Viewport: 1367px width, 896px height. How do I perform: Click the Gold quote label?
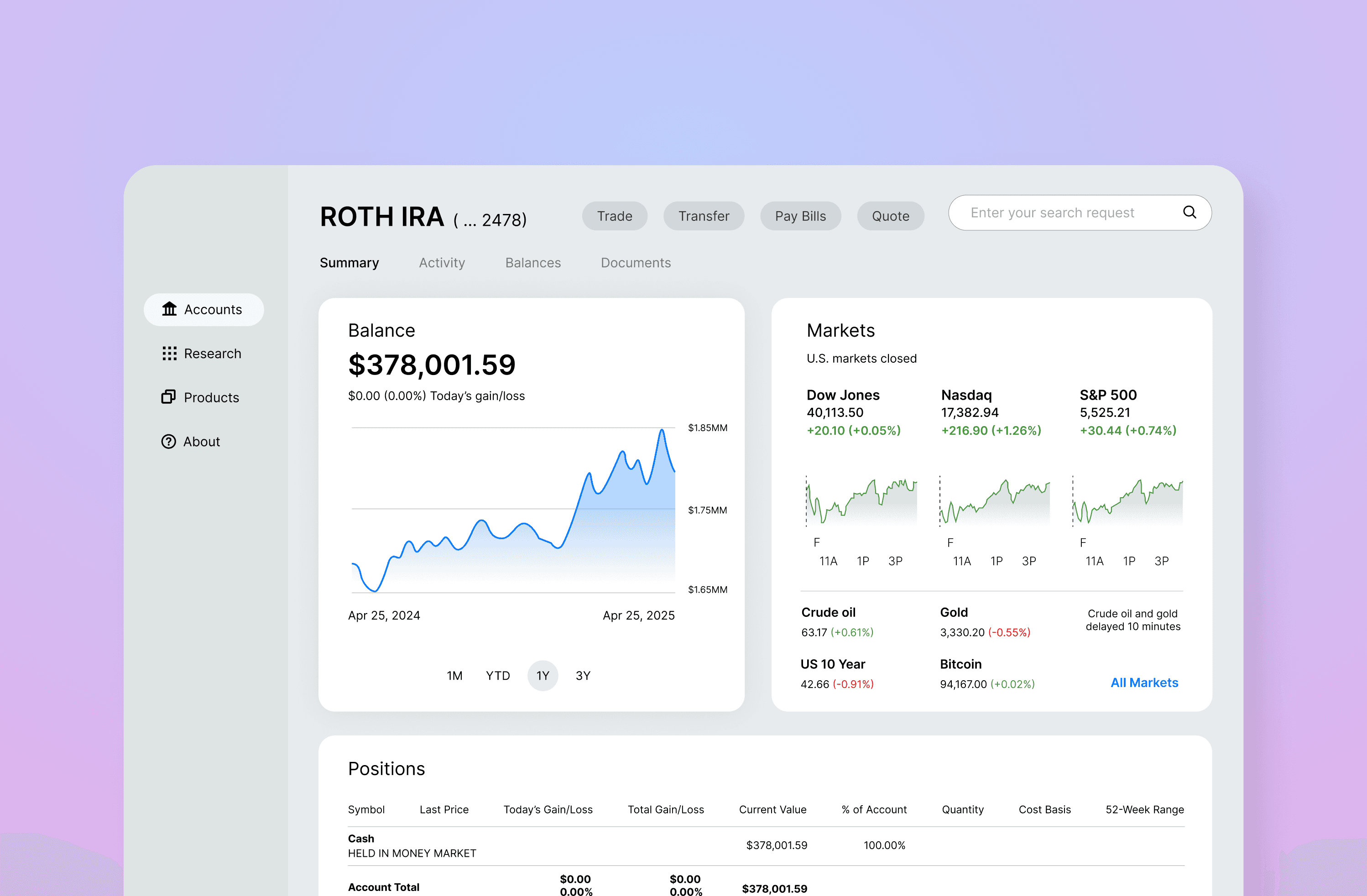point(954,612)
